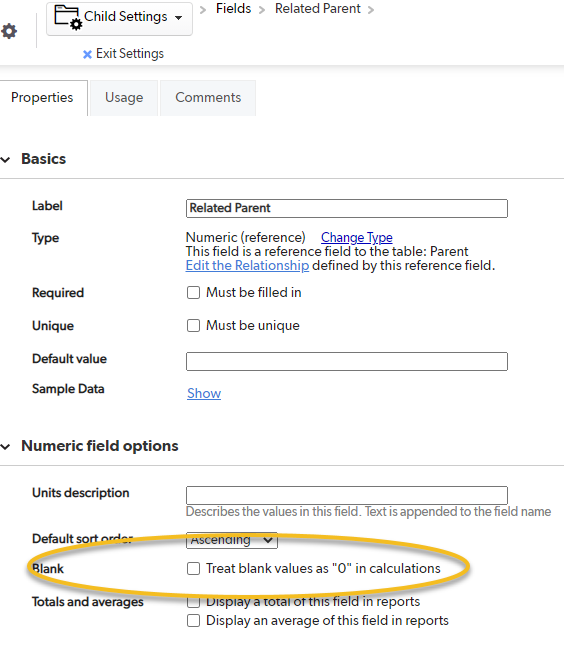
Task: Collapse the Basics section
Action: pos(5,160)
